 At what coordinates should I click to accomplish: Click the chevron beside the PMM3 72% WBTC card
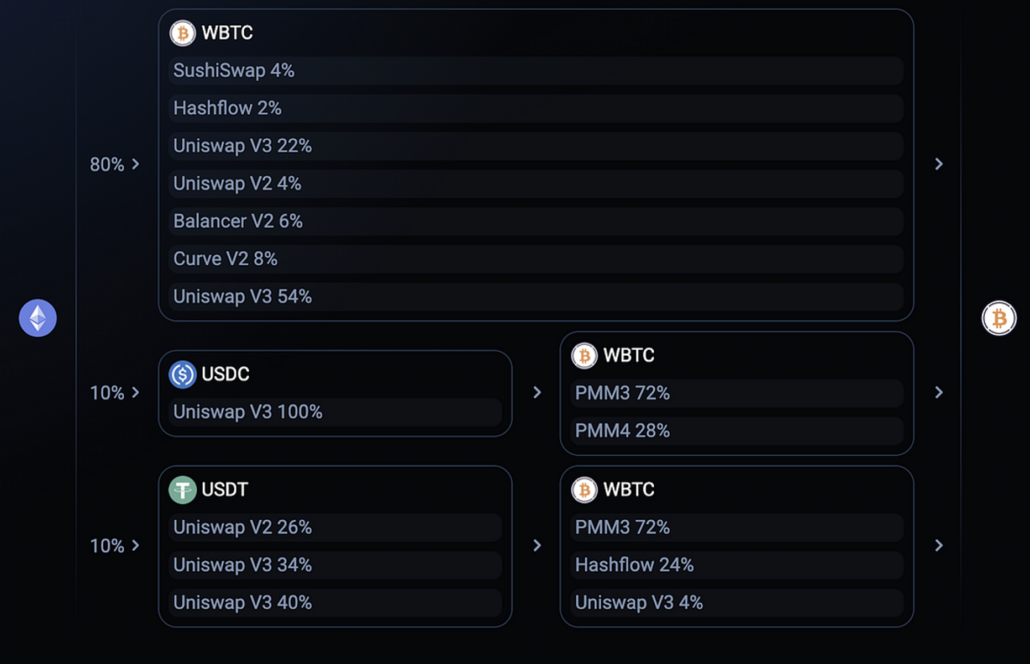938,393
